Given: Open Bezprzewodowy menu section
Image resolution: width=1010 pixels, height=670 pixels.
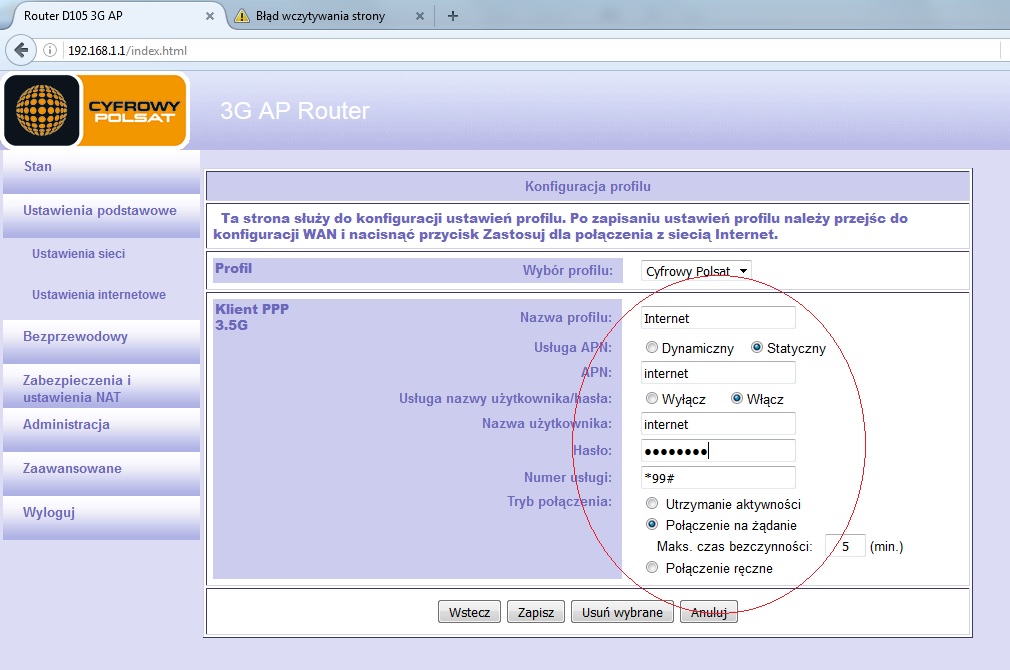Looking at the screenshot, I should pyautogui.click(x=76, y=337).
